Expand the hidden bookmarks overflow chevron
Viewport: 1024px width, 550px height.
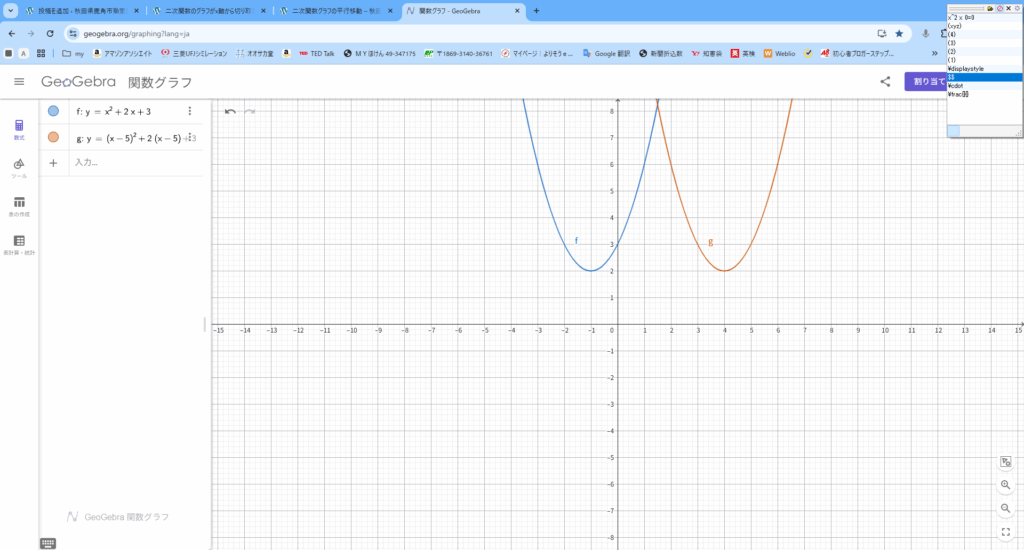tap(935, 53)
